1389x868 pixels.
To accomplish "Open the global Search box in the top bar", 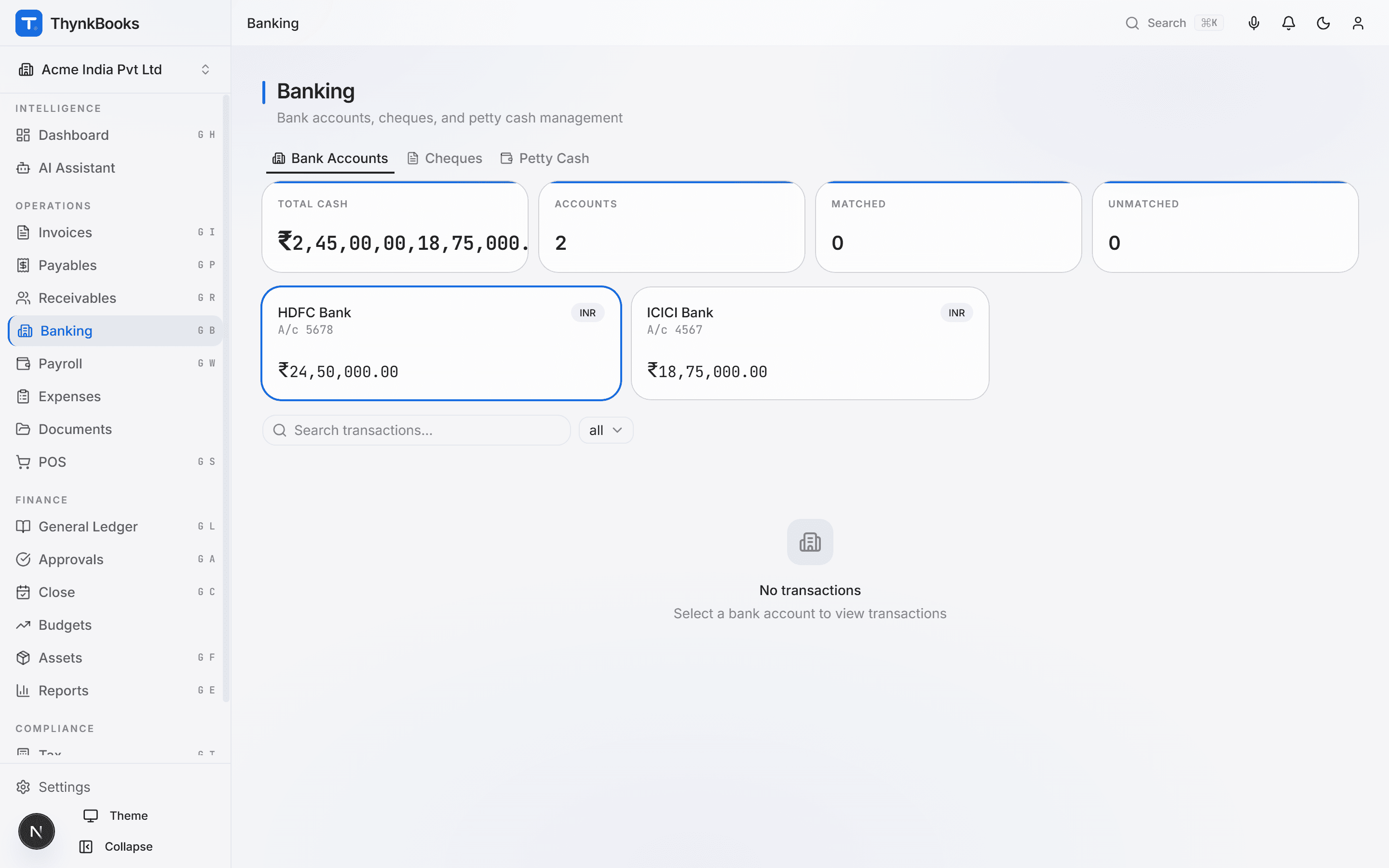I will 1174,23.
